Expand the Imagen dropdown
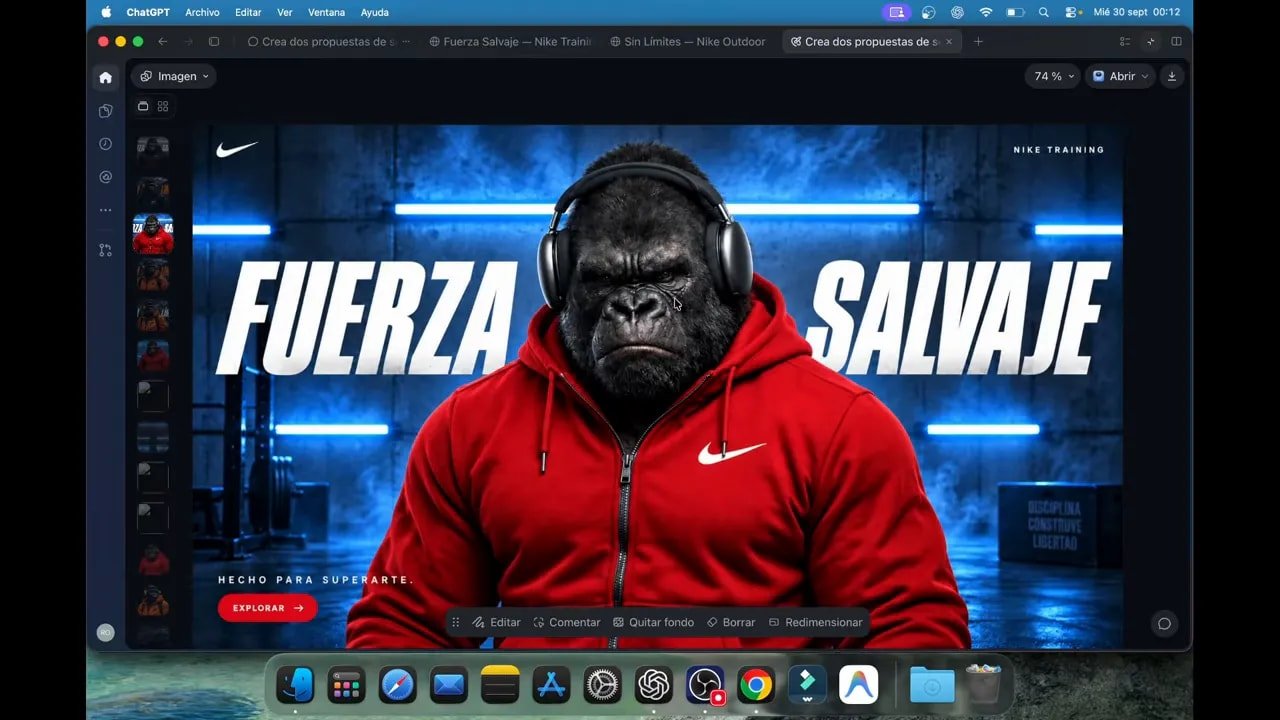Image resolution: width=1280 pixels, height=720 pixels. [174, 76]
